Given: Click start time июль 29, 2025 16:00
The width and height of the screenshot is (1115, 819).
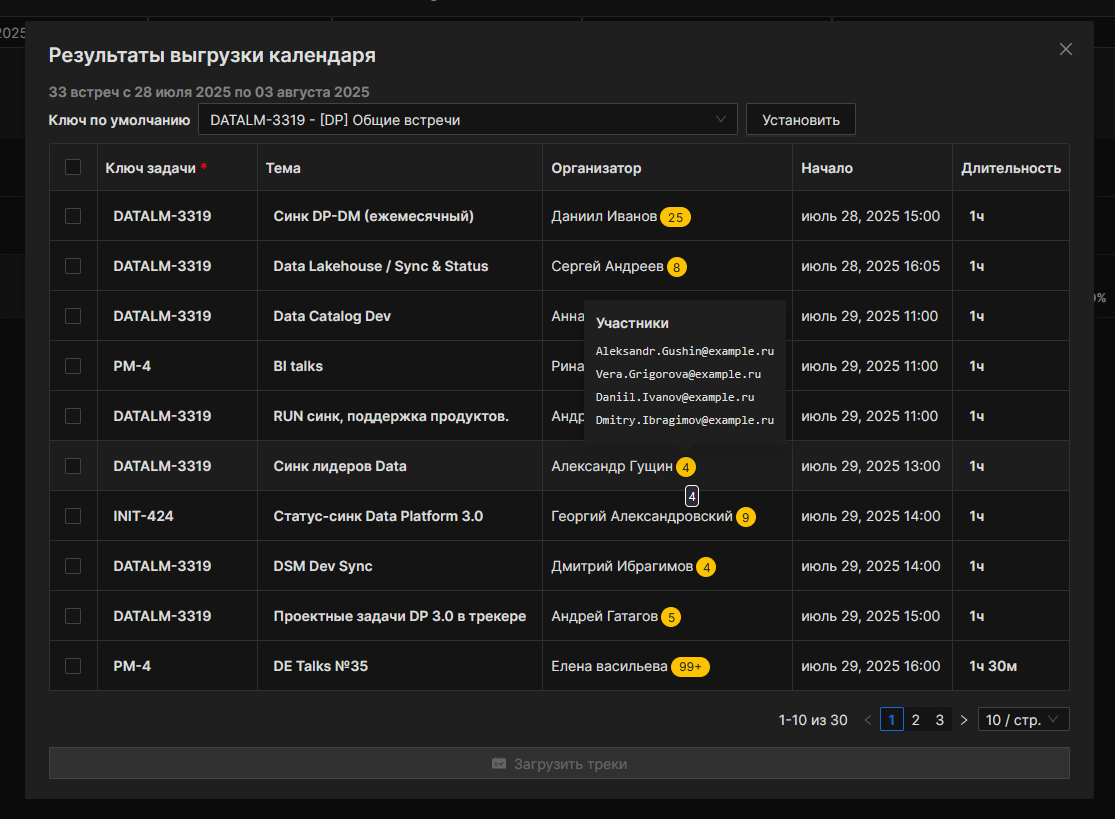Looking at the screenshot, I should pyautogui.click(x=870, y=666).
